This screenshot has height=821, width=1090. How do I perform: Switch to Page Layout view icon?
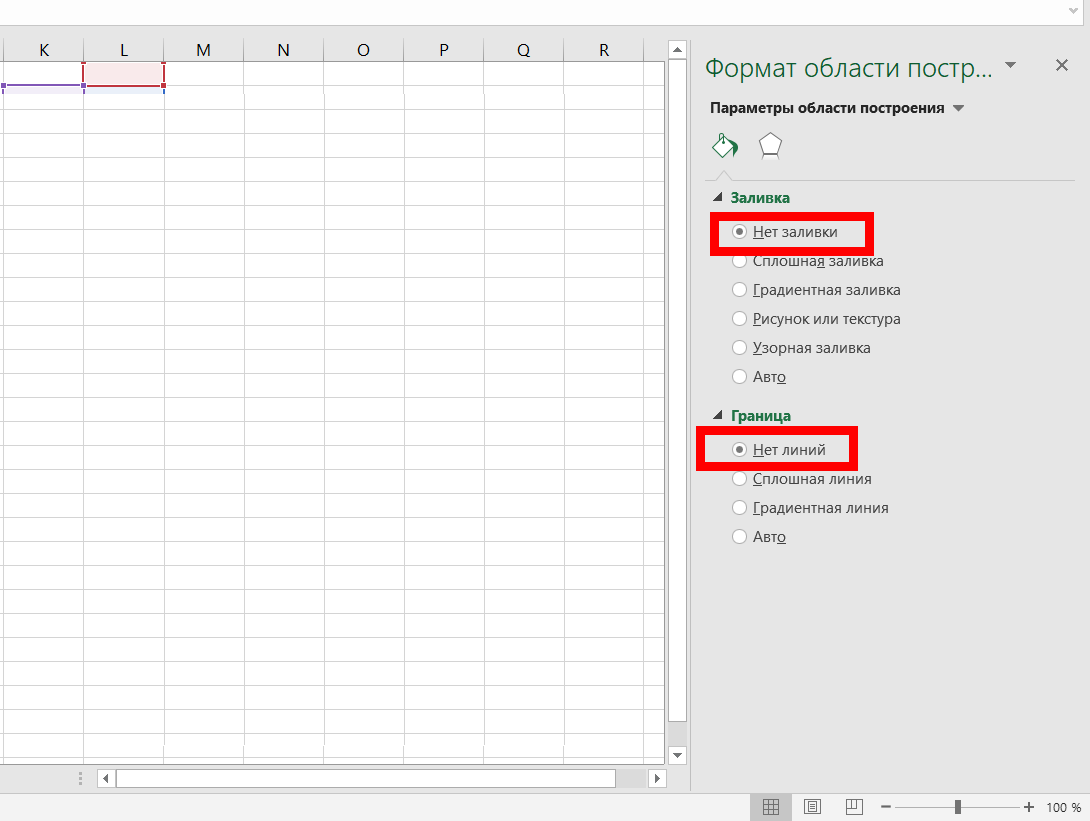[812, 807]
